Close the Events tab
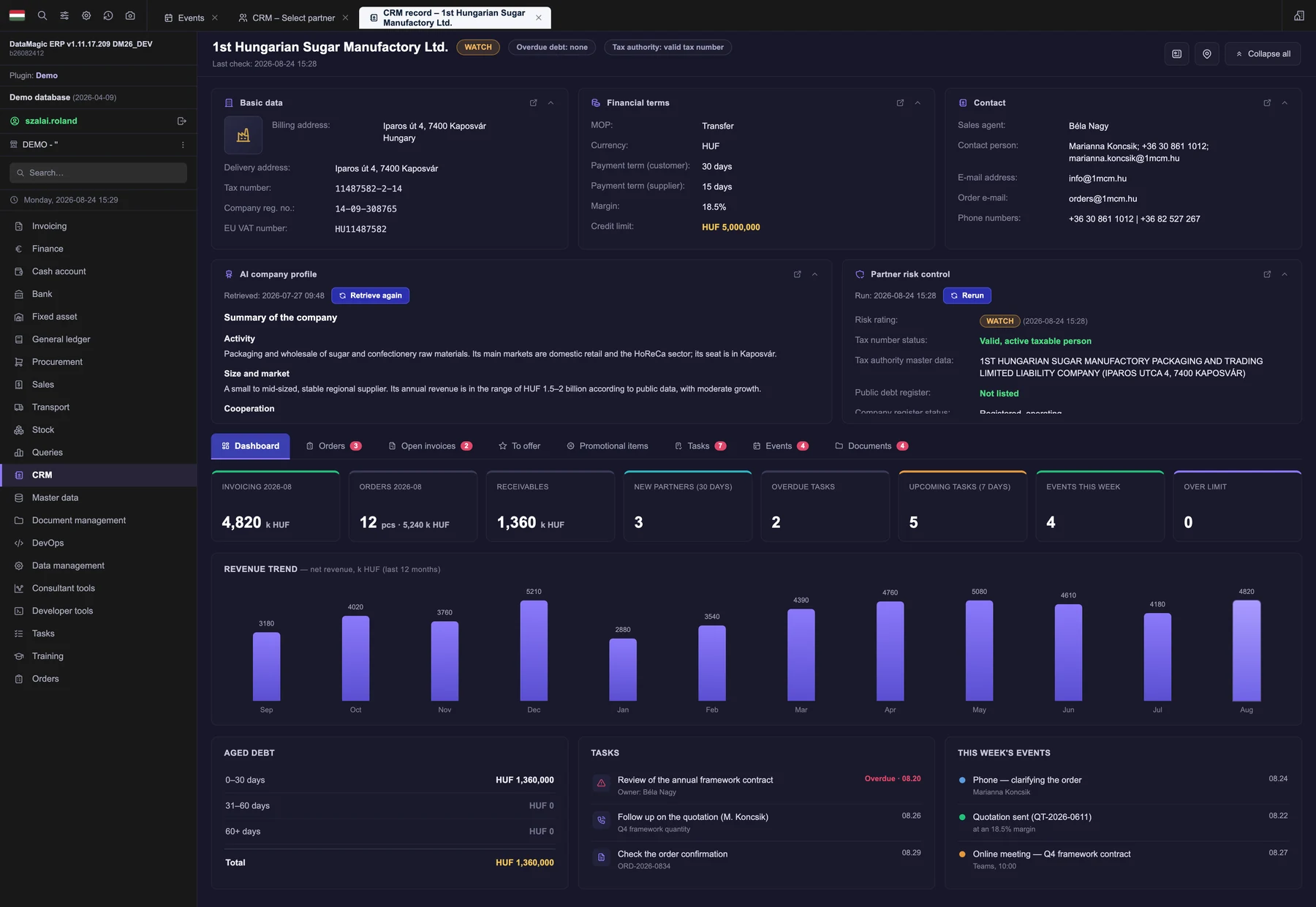The height and width of the screenshot is (907, 1316). (x=214, y=18)
